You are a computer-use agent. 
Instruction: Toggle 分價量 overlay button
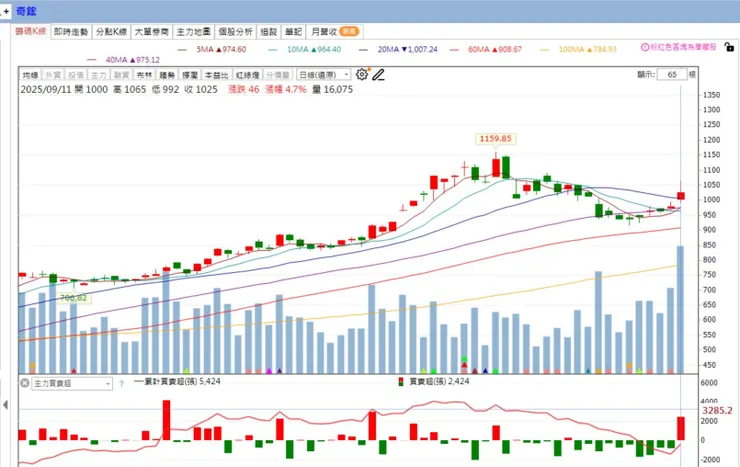[x=278, y=75]
